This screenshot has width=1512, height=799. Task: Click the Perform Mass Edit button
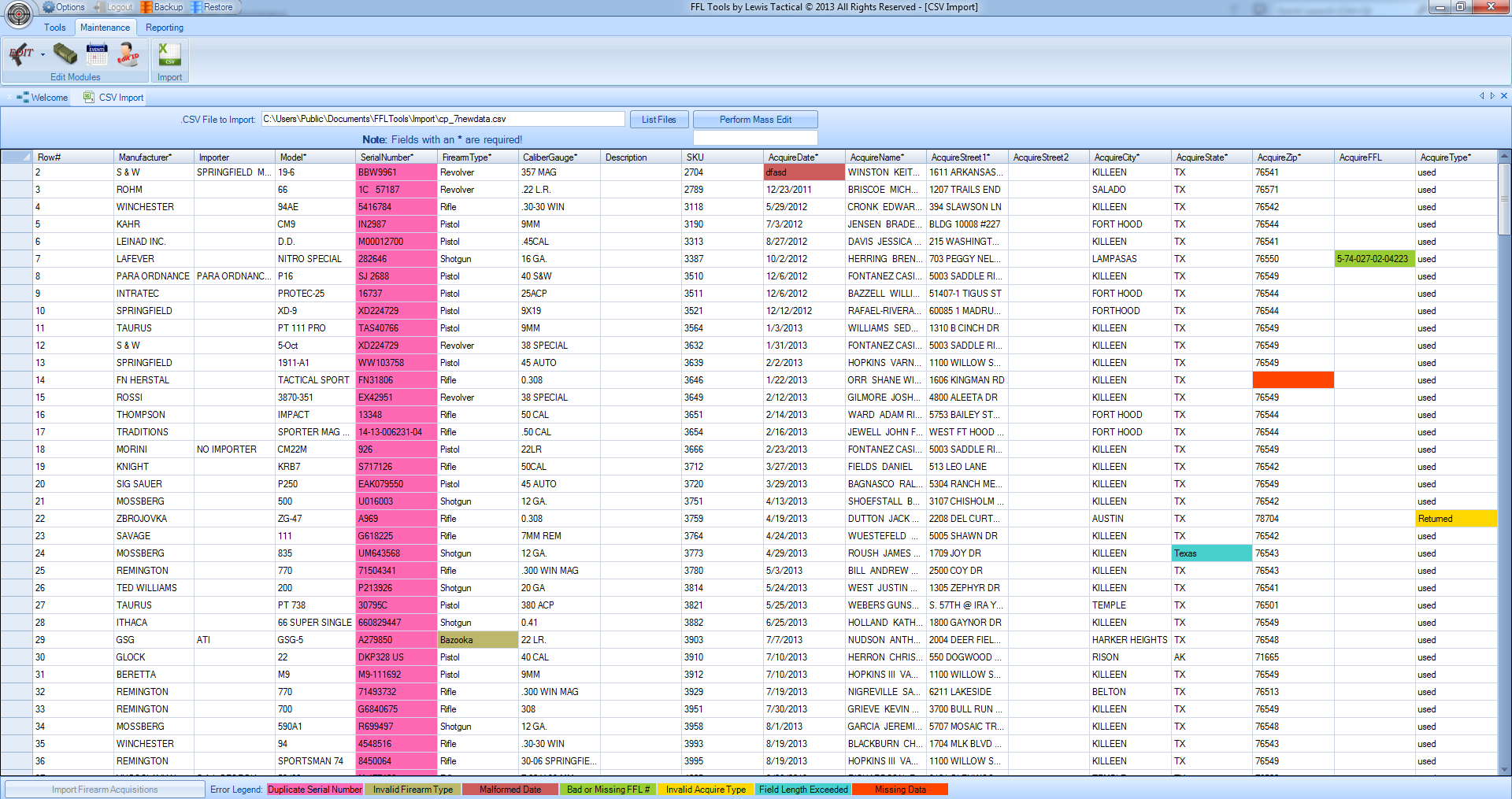tap(755, 120)
